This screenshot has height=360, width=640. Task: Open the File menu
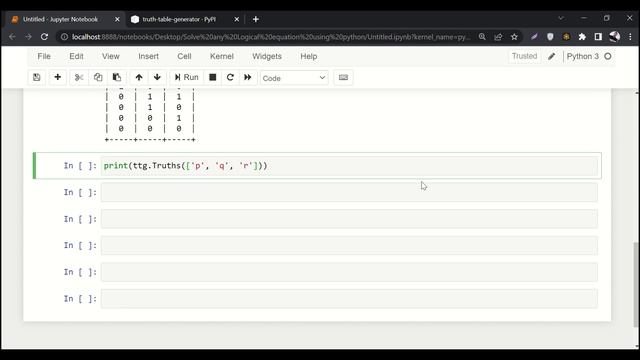tap(44, 56)
